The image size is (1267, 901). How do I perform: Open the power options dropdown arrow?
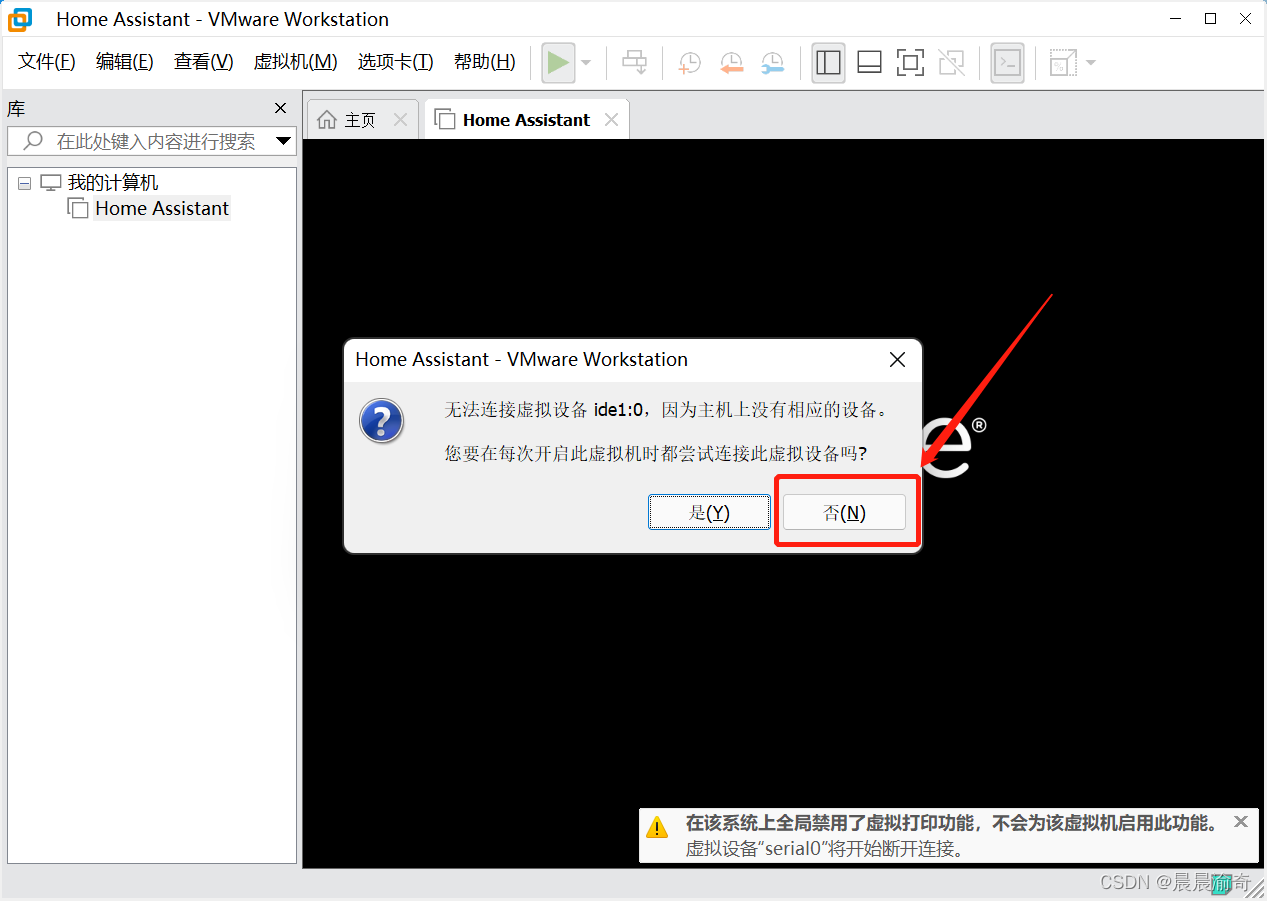pos(586,63)
